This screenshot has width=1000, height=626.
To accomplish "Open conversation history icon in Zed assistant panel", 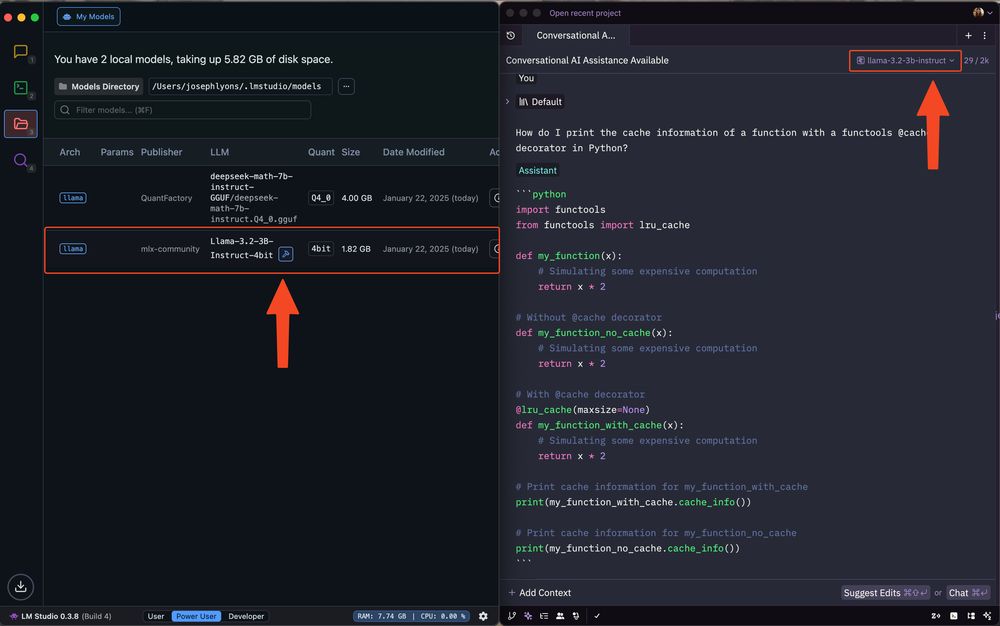I will pyautogui.click(x=511, y=36).
